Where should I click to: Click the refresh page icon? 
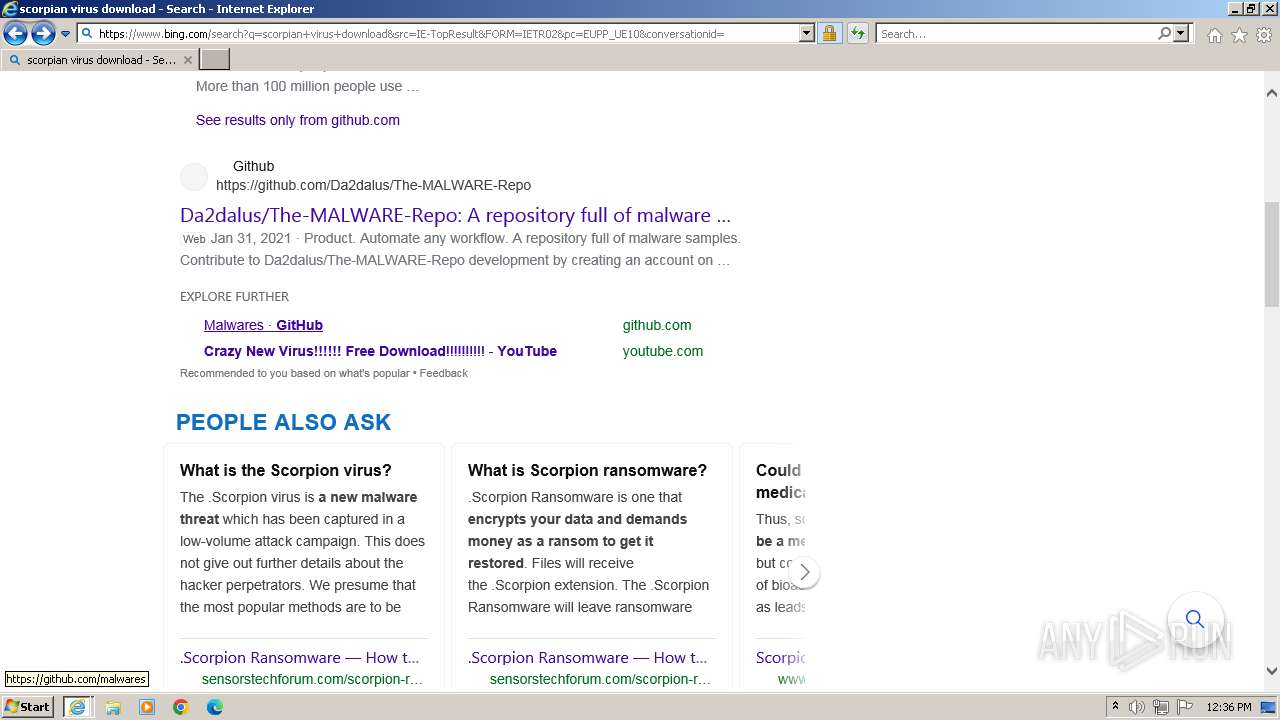pos(857,34)
